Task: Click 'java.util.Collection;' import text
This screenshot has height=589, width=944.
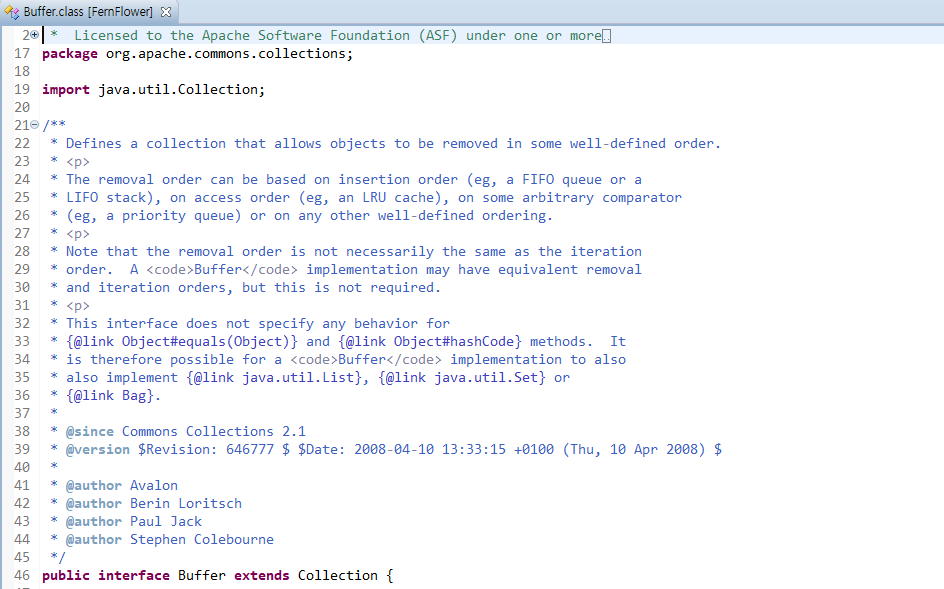Action: pos(181,90)
